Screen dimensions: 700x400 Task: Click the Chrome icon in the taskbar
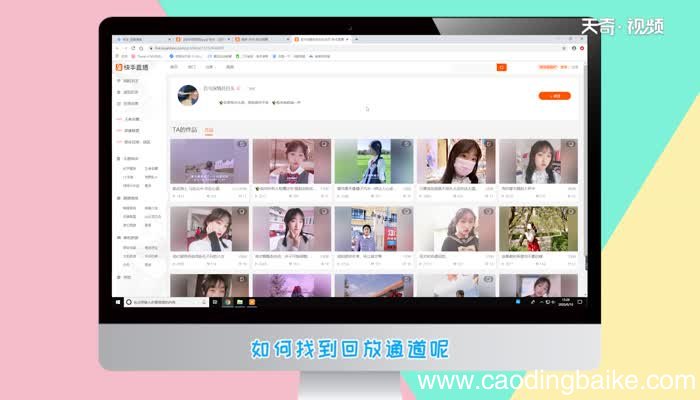pos(228,302)
